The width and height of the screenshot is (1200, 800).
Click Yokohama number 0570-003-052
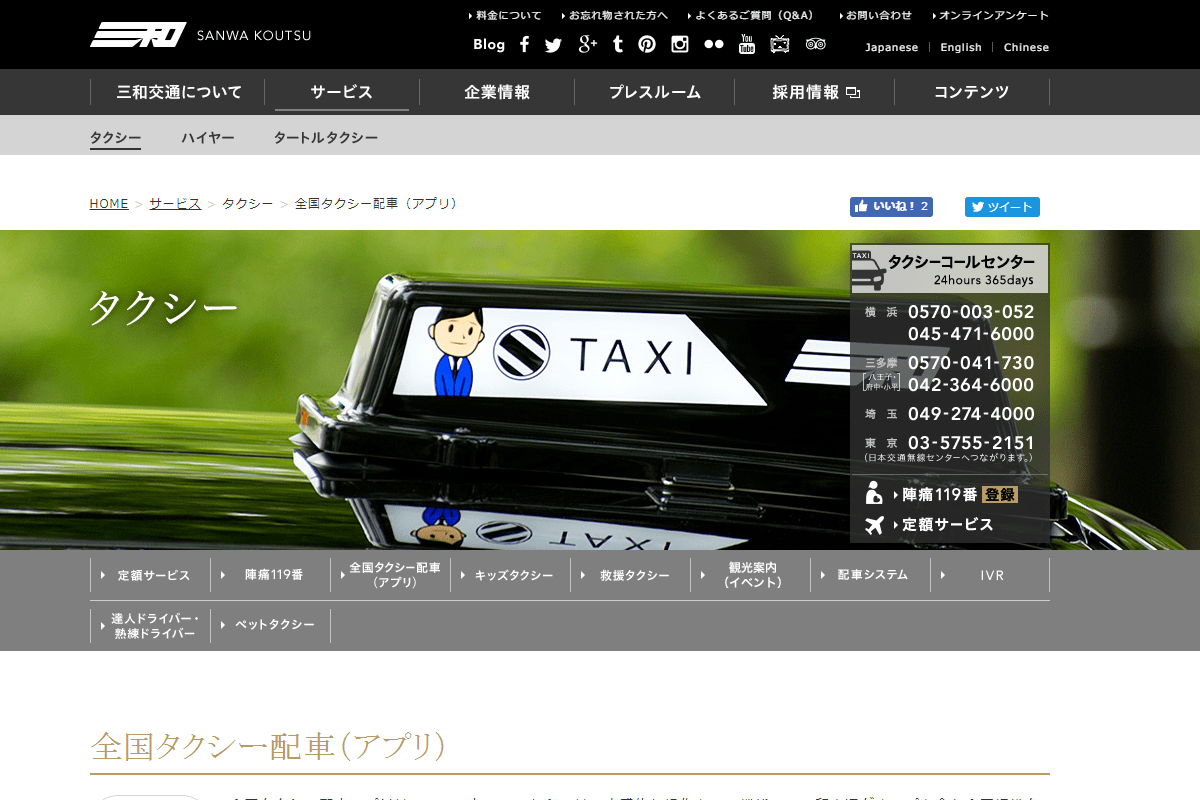[x=971, y=312]
